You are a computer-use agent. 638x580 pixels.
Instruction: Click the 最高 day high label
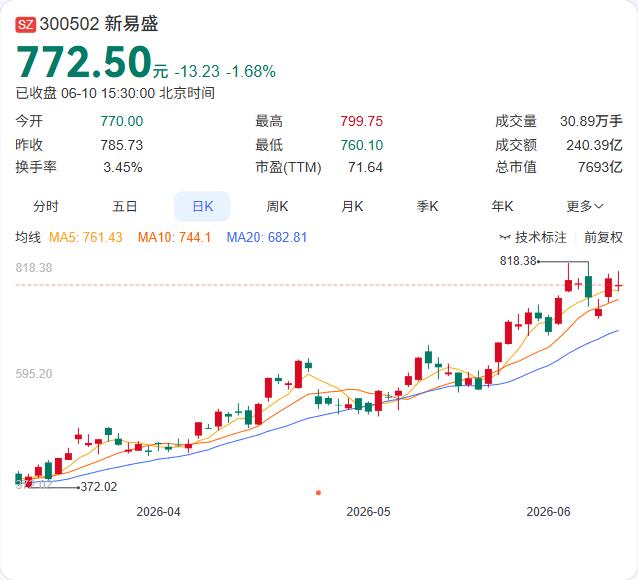click(x=269, y=121)
